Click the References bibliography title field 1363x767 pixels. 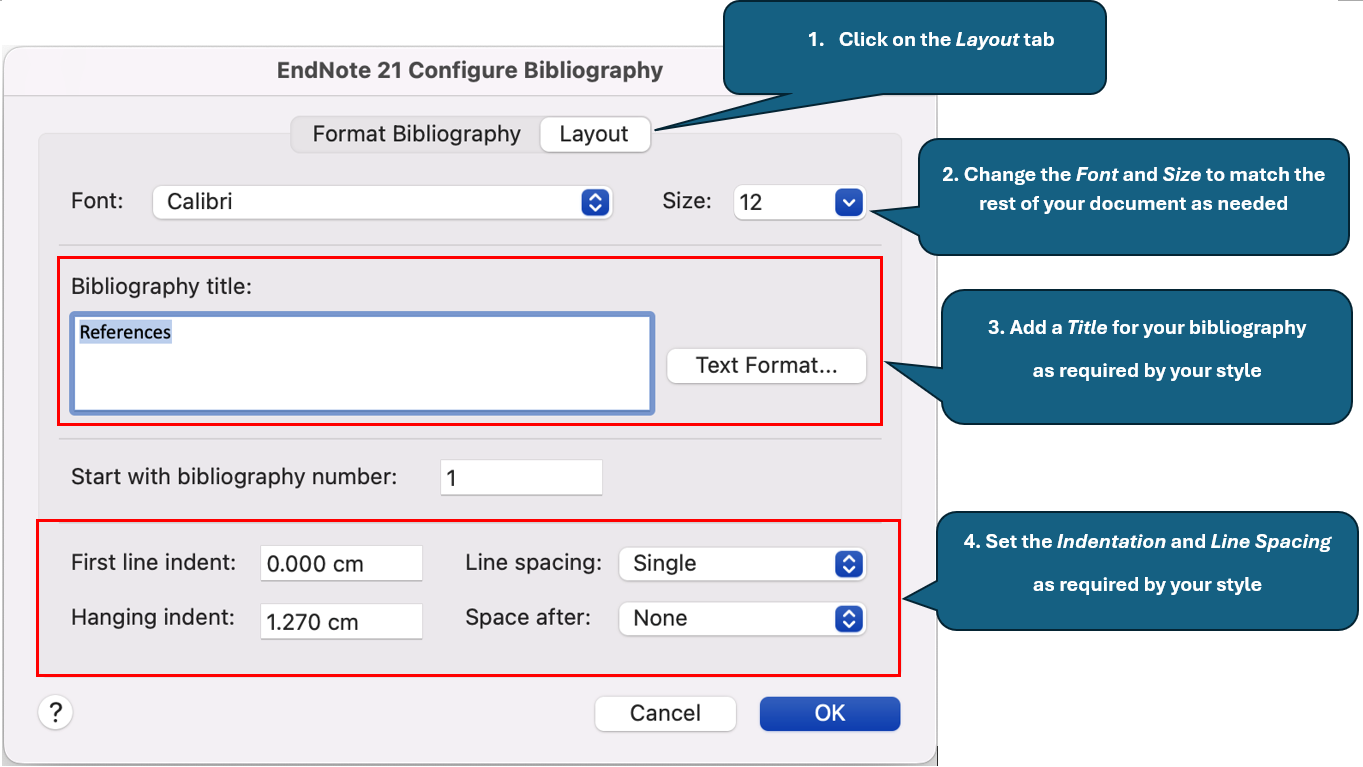coord(364,362)
